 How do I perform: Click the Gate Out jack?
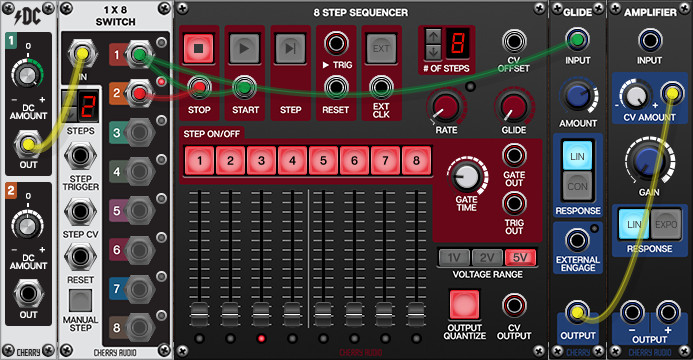tap(514, 155)
